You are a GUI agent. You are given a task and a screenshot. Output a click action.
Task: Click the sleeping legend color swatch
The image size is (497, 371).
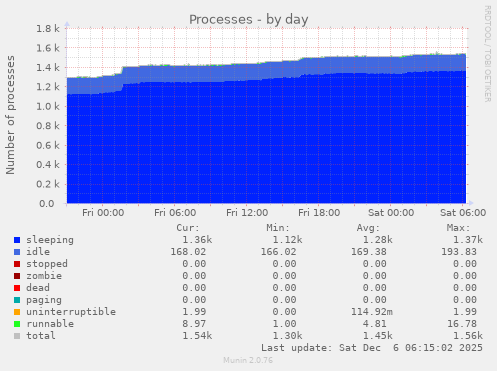click(x=17, y=240)
